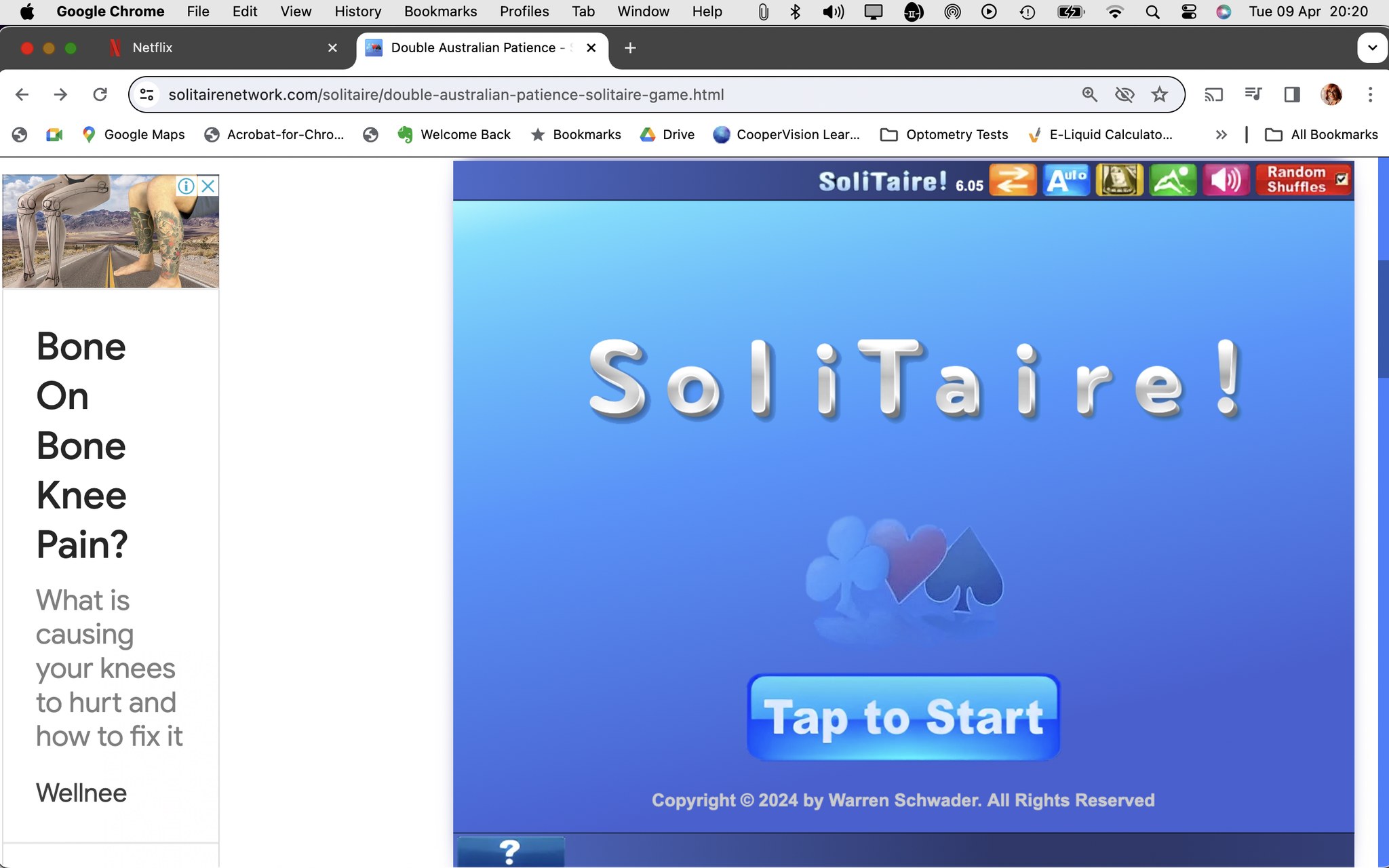The width and height of the screenshot is (1389, 868).
Task: Click the orange swap arrows icon in game toolbar
Action: (1013, 180)
